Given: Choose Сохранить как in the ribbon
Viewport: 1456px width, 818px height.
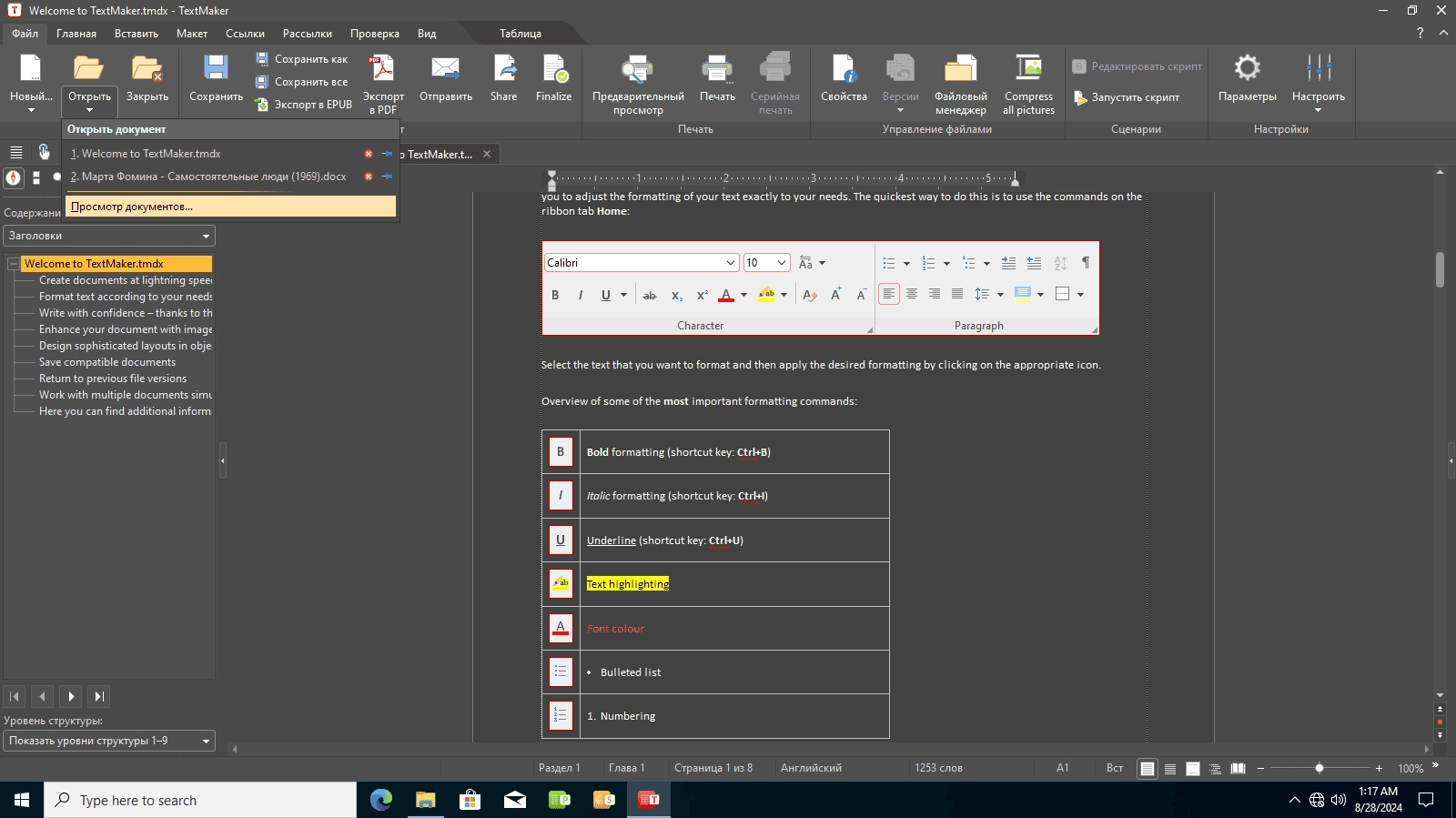Looking at the screenshot, I should click(x=302, y=59).
